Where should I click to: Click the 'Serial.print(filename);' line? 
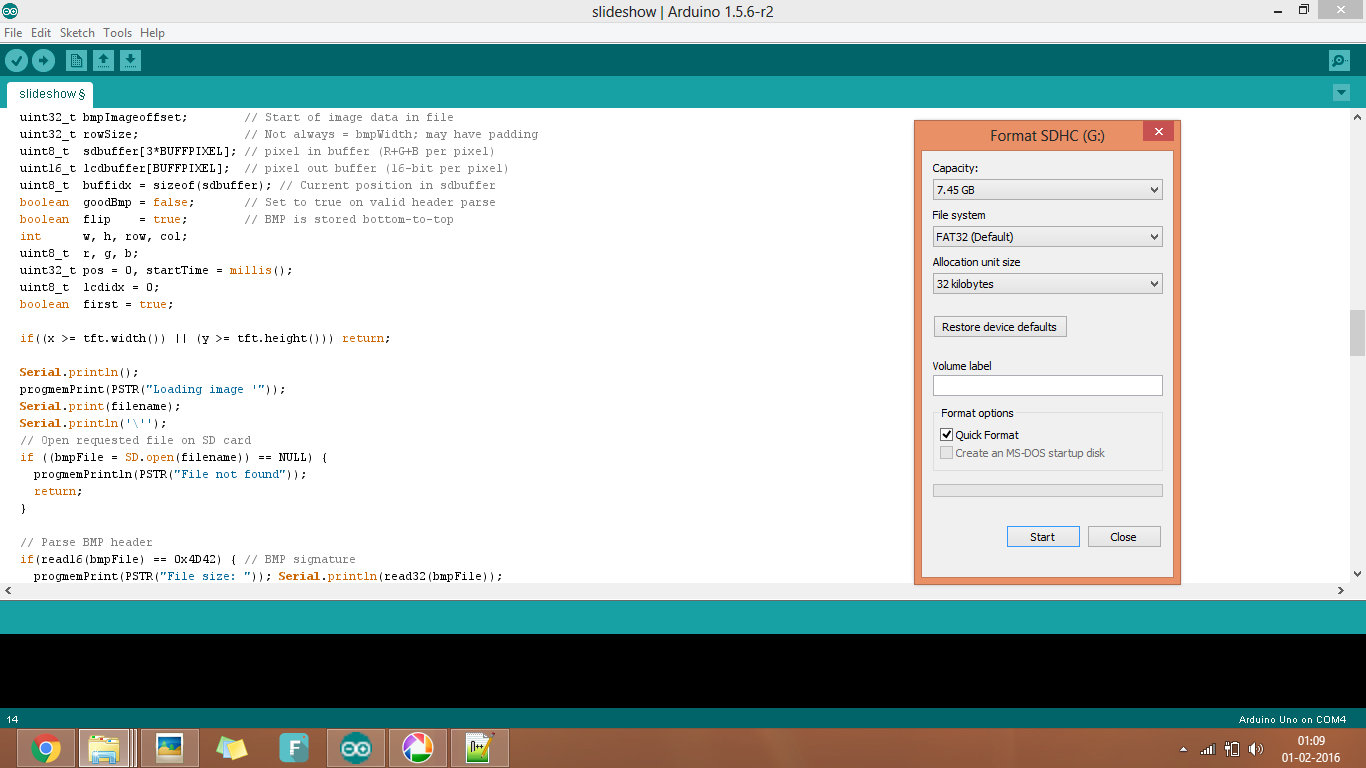tap(100, 406)
